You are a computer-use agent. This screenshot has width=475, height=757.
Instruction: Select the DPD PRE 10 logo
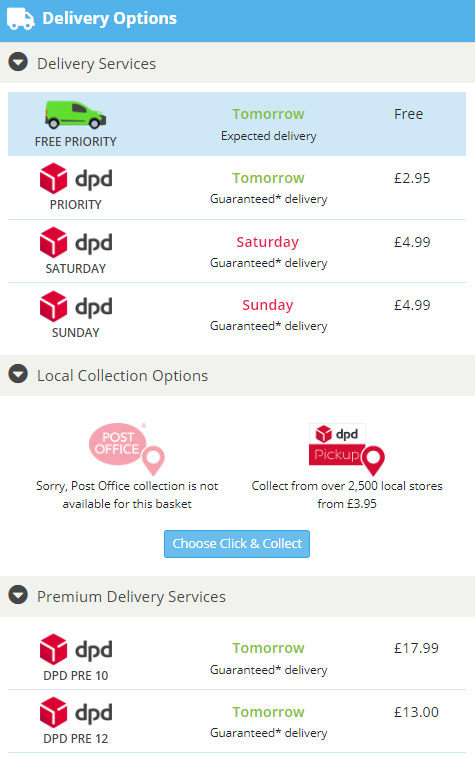pyautogui.click(x=76, y=649)
